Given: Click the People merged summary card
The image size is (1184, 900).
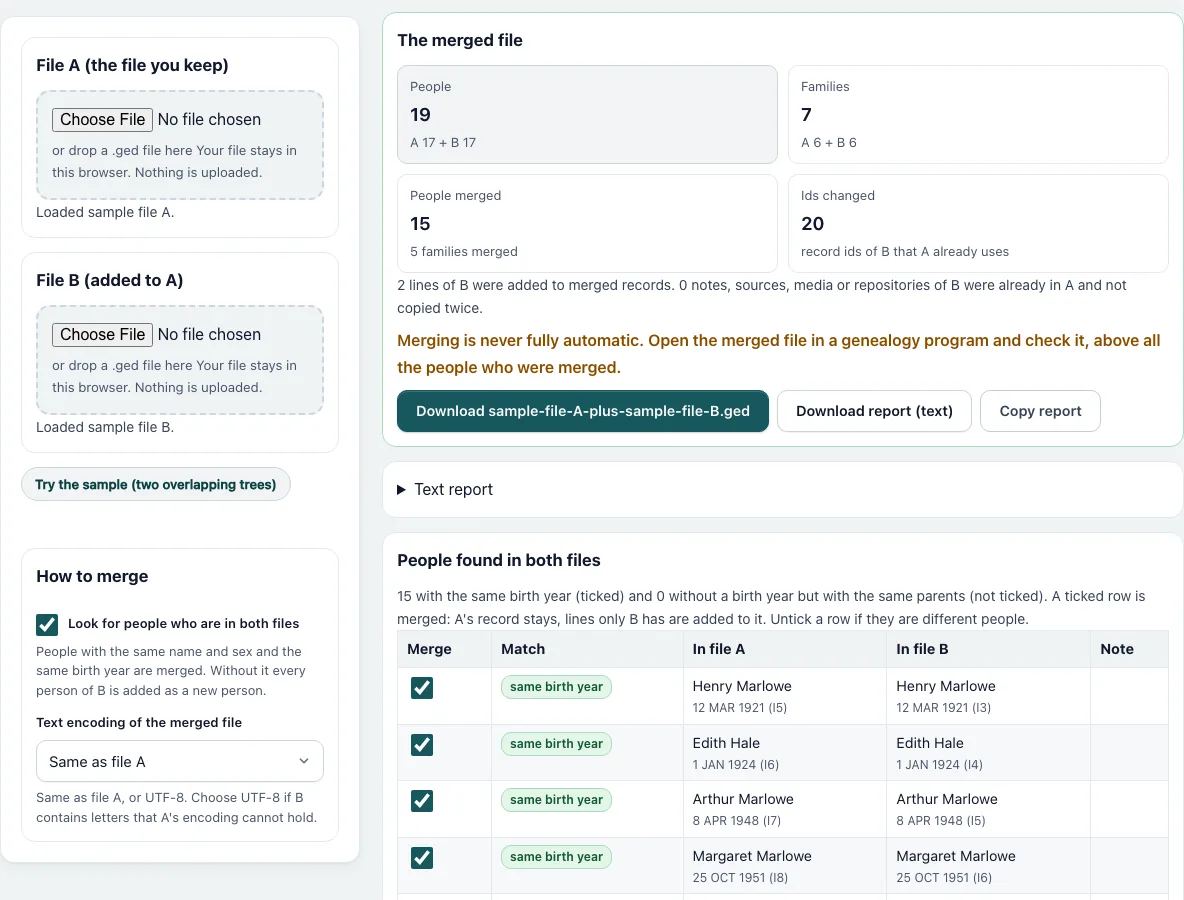Looking at the screenshot, I should 587,223.
